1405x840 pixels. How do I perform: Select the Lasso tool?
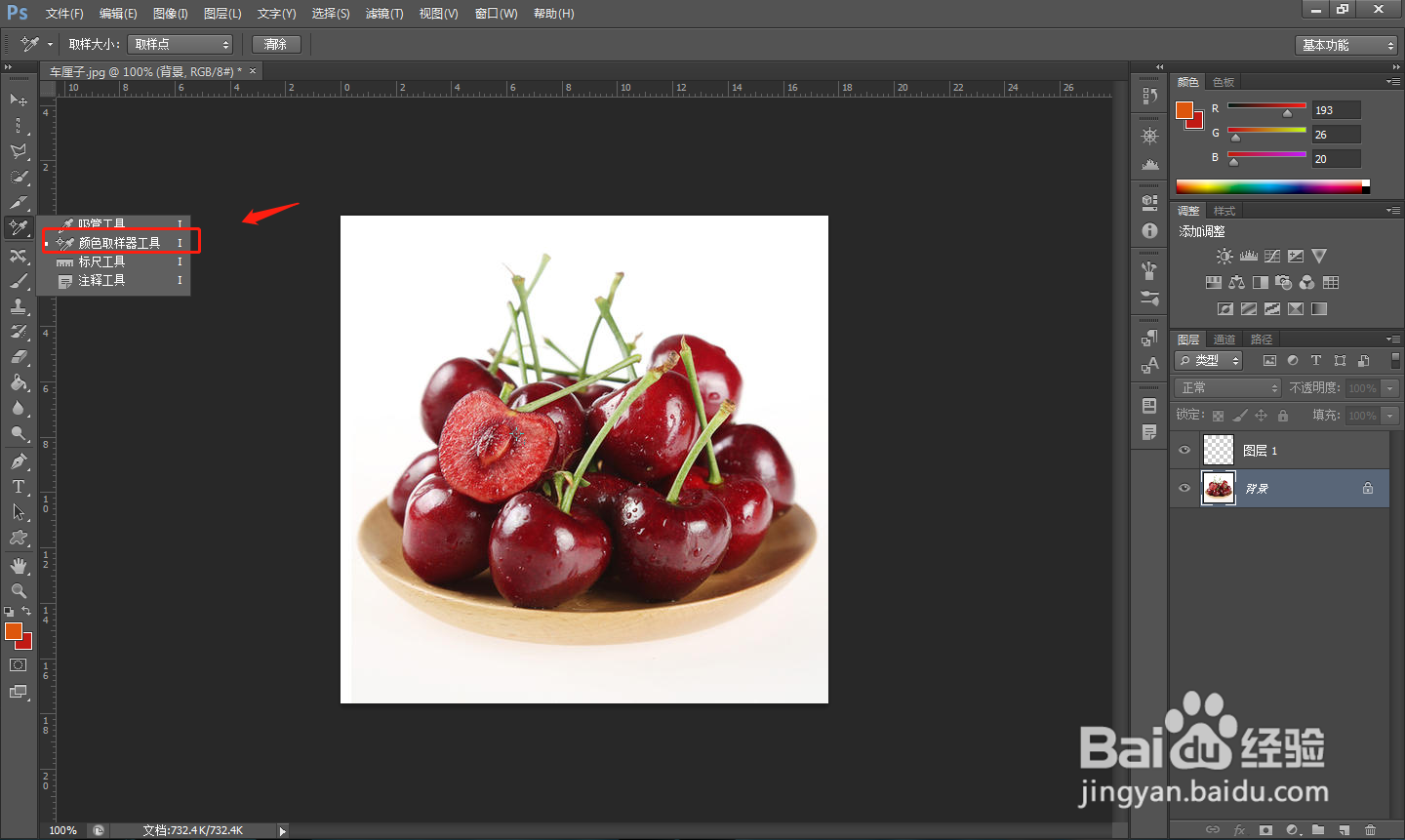point(19,151)
